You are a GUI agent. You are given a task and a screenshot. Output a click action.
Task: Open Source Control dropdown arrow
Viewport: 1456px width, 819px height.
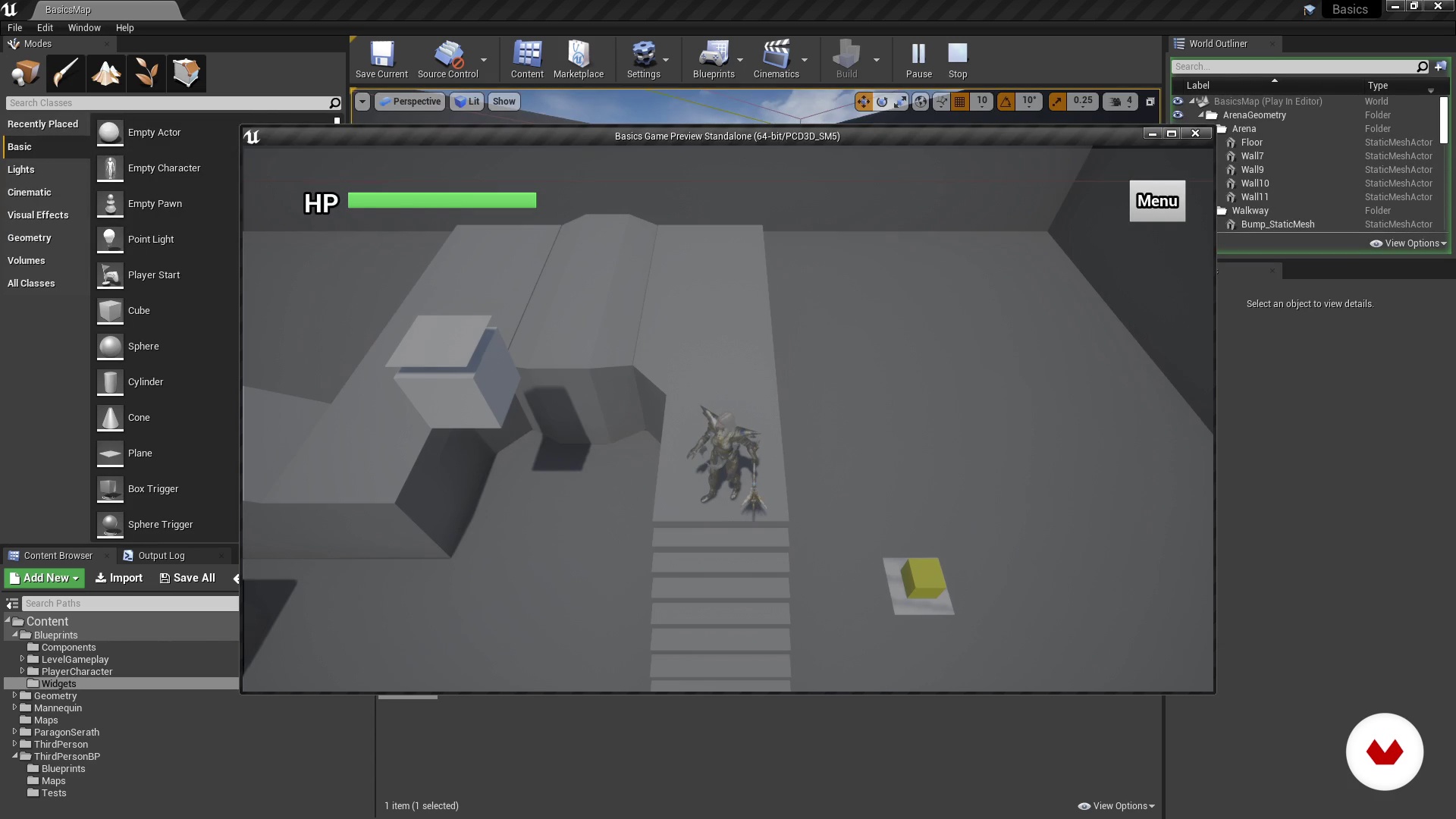pos(484,60)
